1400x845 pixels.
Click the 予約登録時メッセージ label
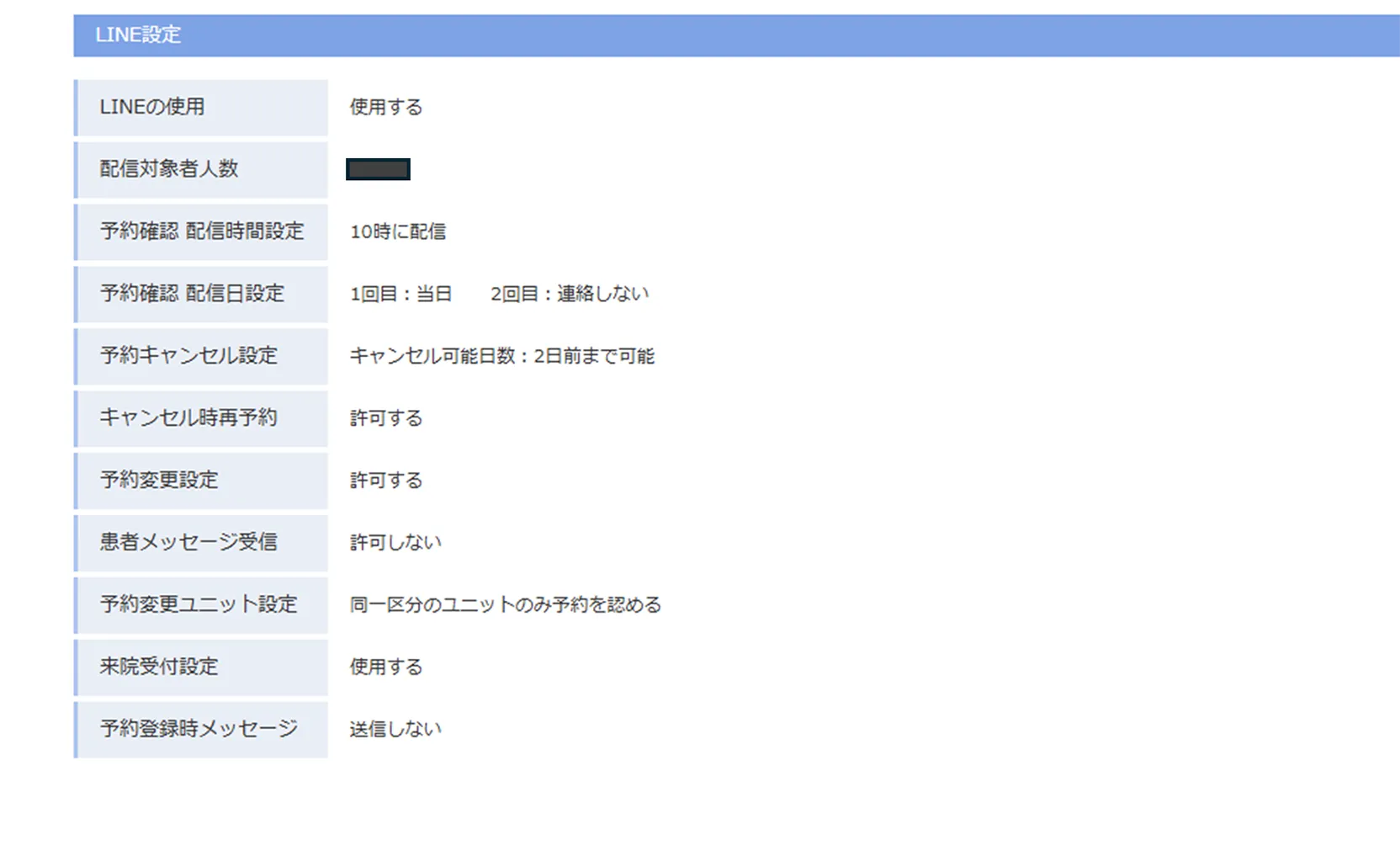[199, 730]
